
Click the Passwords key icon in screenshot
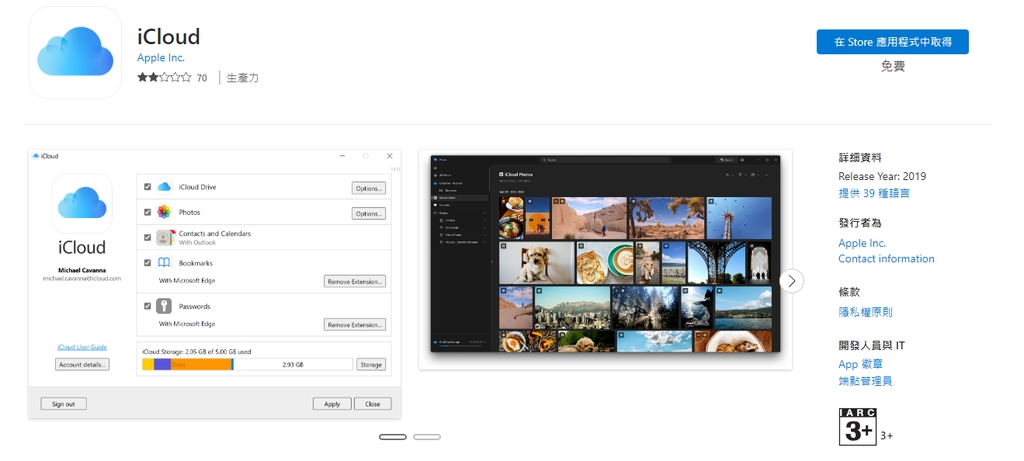164,306
